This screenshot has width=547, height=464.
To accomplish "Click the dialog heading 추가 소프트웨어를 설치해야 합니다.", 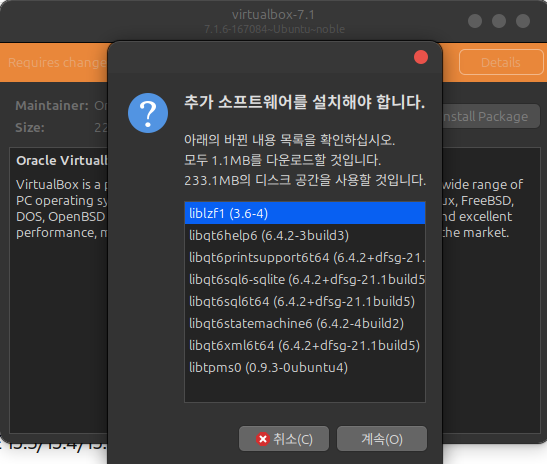I will [x=305, y=102].
